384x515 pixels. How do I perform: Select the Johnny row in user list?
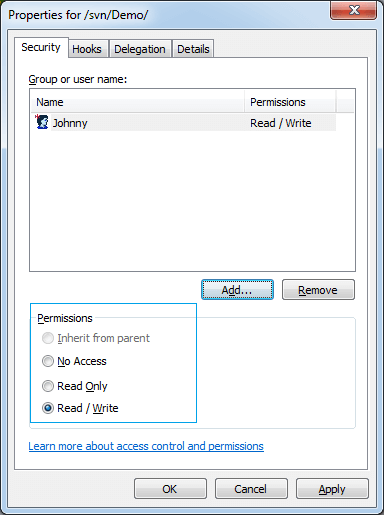[x=184, y=122]
